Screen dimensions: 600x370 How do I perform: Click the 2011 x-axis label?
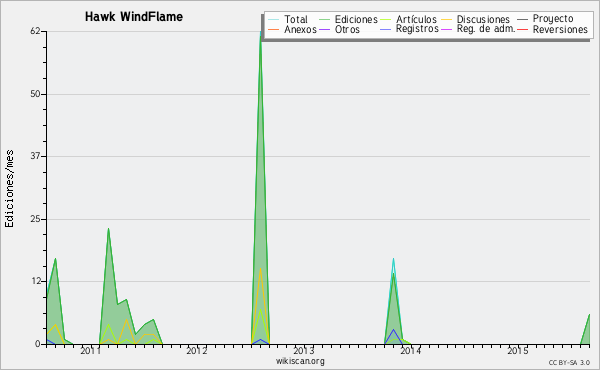pyautogui.click(x=90, y=351)
